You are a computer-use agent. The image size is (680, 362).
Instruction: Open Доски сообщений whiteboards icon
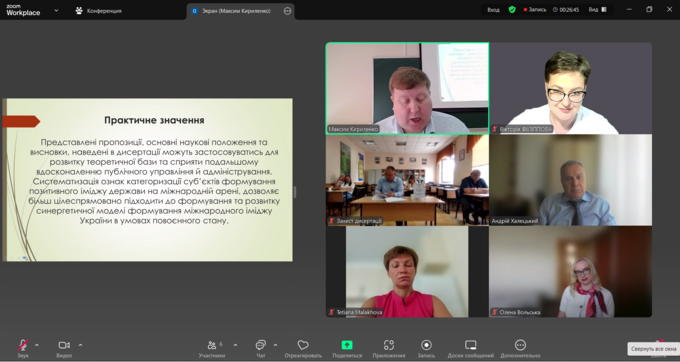pos(471,345)
